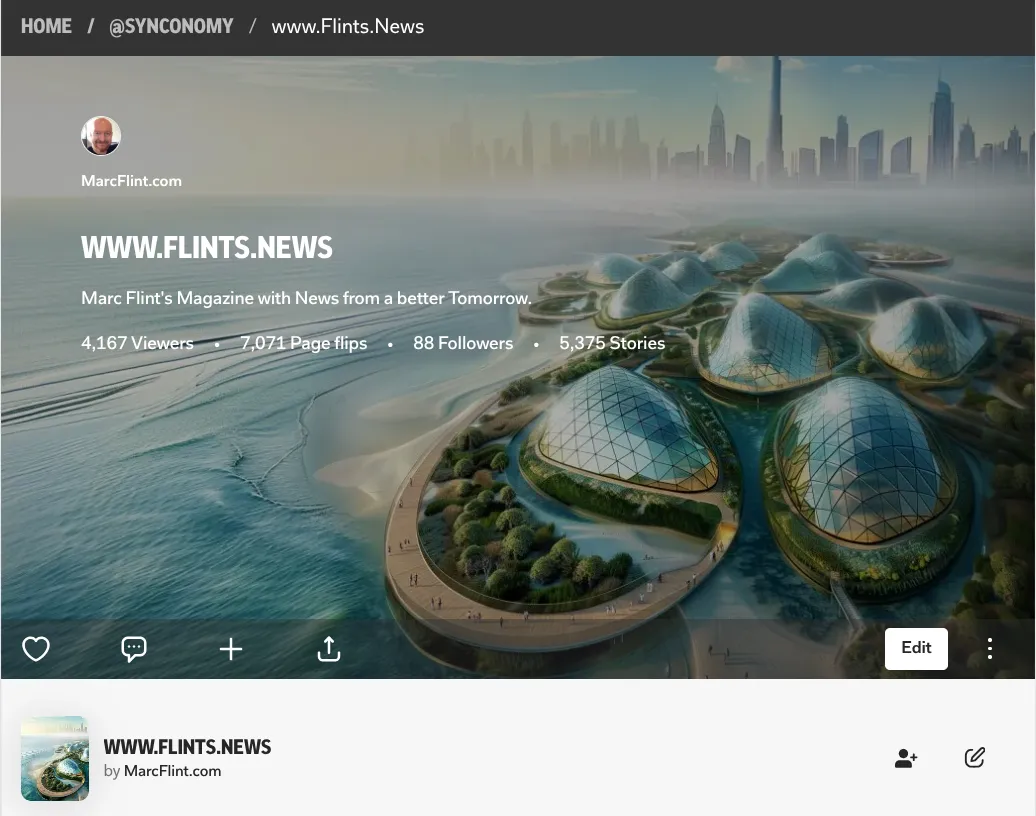Click the magazine description about a better Tomorrow
The height and width of the screenshot is (816, 1036).
tap(306, 298)
